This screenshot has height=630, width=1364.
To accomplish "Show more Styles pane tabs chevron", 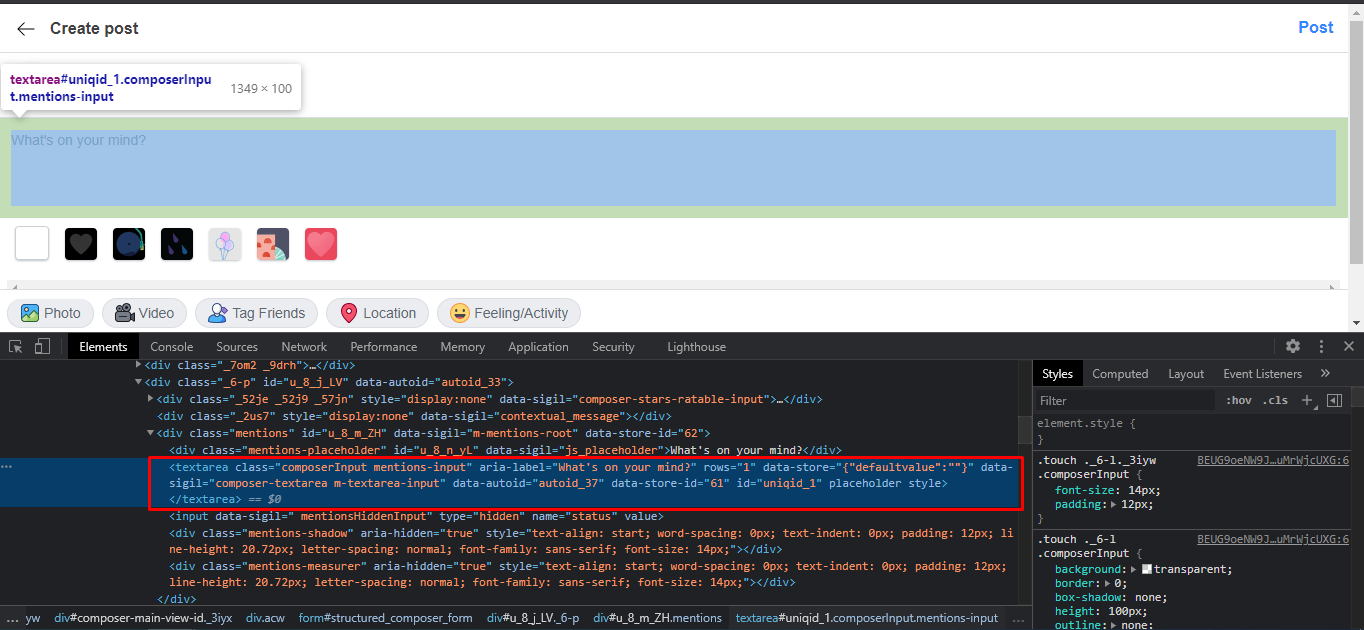I will pos(1325,373).
